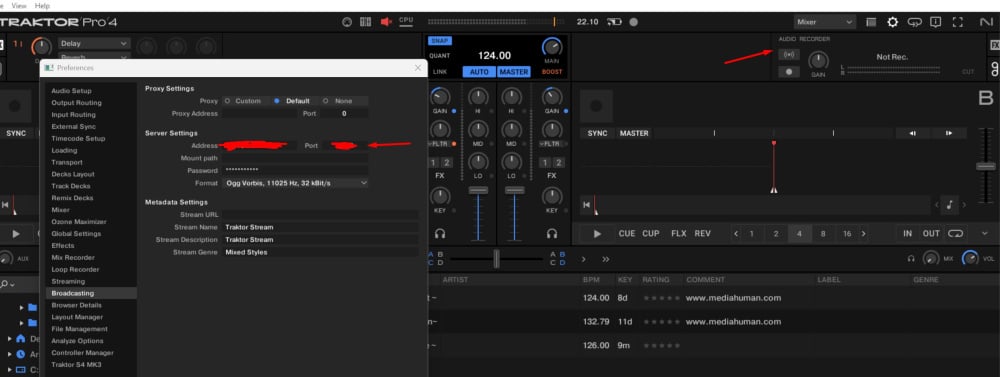Image resolution: width=1000 pixels, height=377 pixels.
Task: Open Controller Manager preferences page
Action: pyautogui.click(x=83, y=353)
